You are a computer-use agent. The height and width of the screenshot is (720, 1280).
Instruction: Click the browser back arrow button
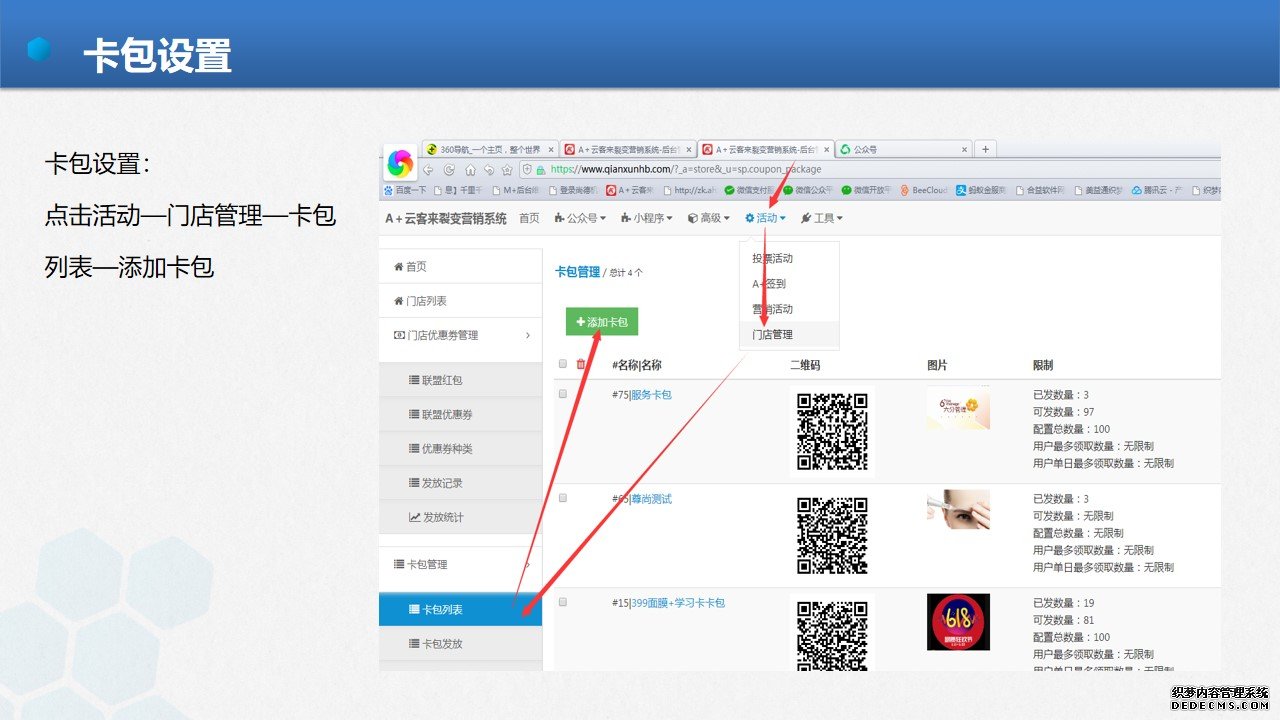tap(428, 169)
